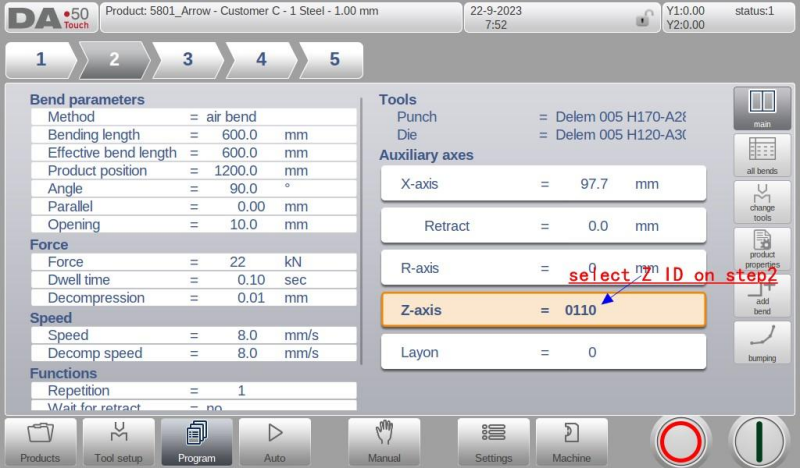Open the Products screen
The image size is (800, 468).
click(x=40, y=442)
